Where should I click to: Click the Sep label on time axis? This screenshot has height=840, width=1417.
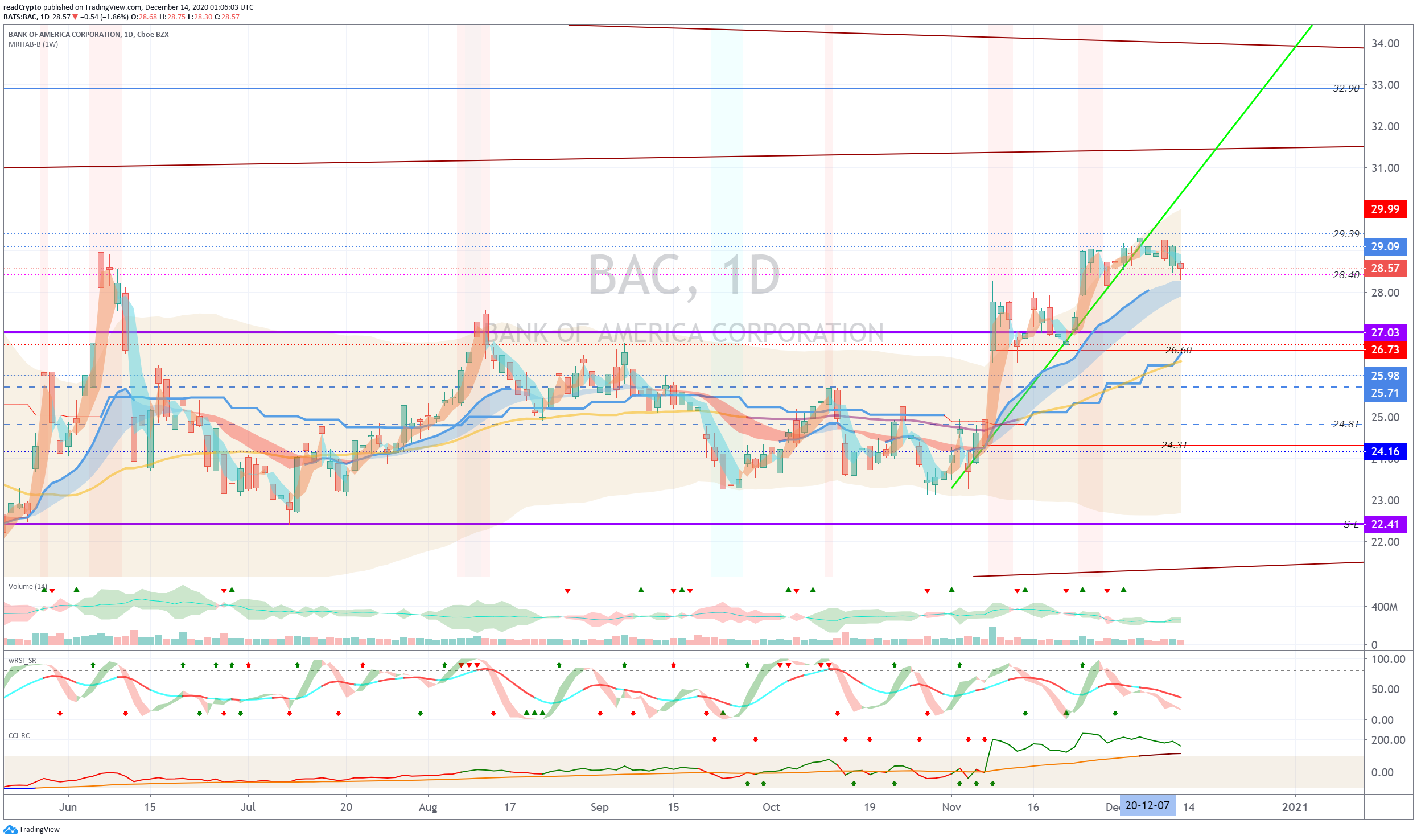pyautogui.click(x=600, y=807)
